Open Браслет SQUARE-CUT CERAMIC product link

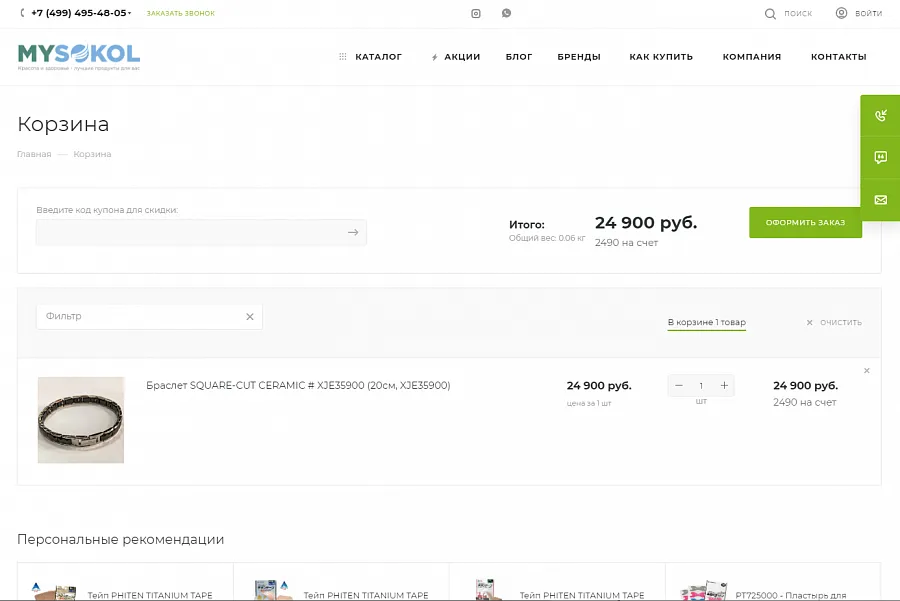point(298,386)
